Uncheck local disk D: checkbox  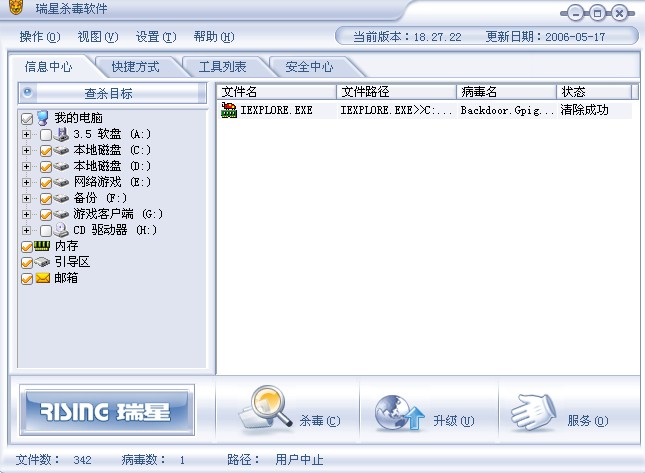tap(46, 167)
